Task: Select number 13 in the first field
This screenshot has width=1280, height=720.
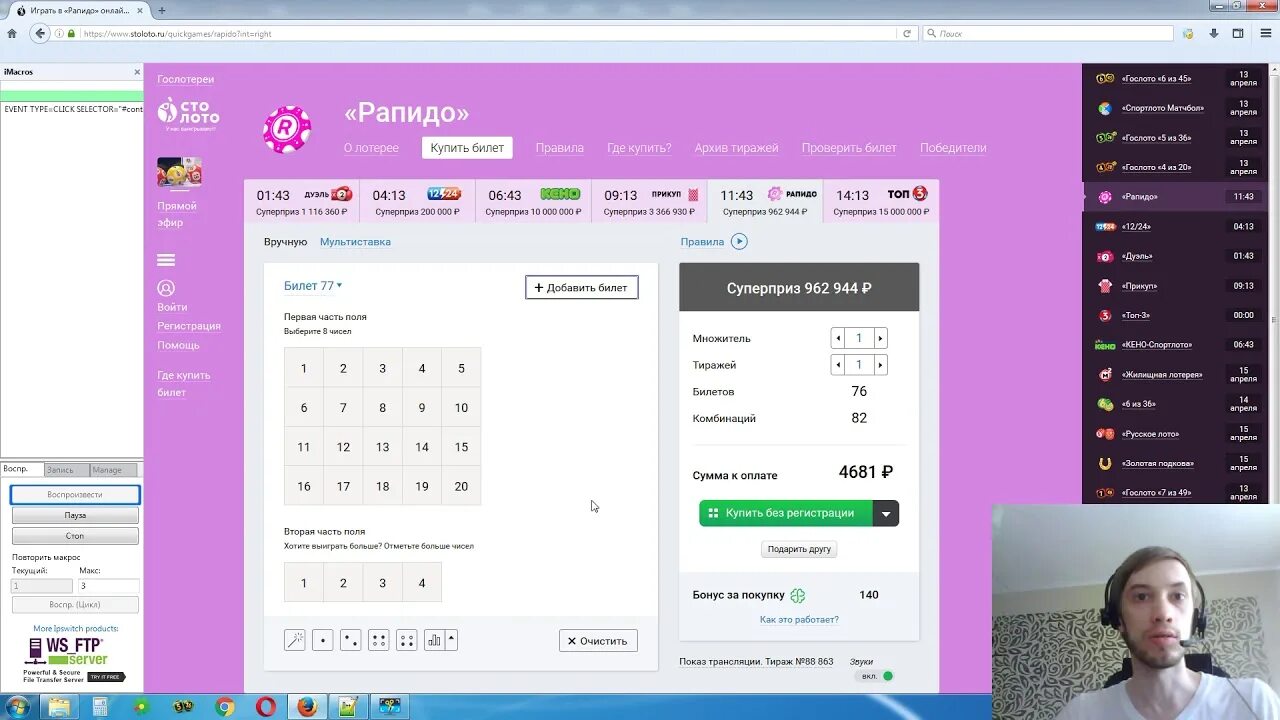Action: tap(382, 447)
